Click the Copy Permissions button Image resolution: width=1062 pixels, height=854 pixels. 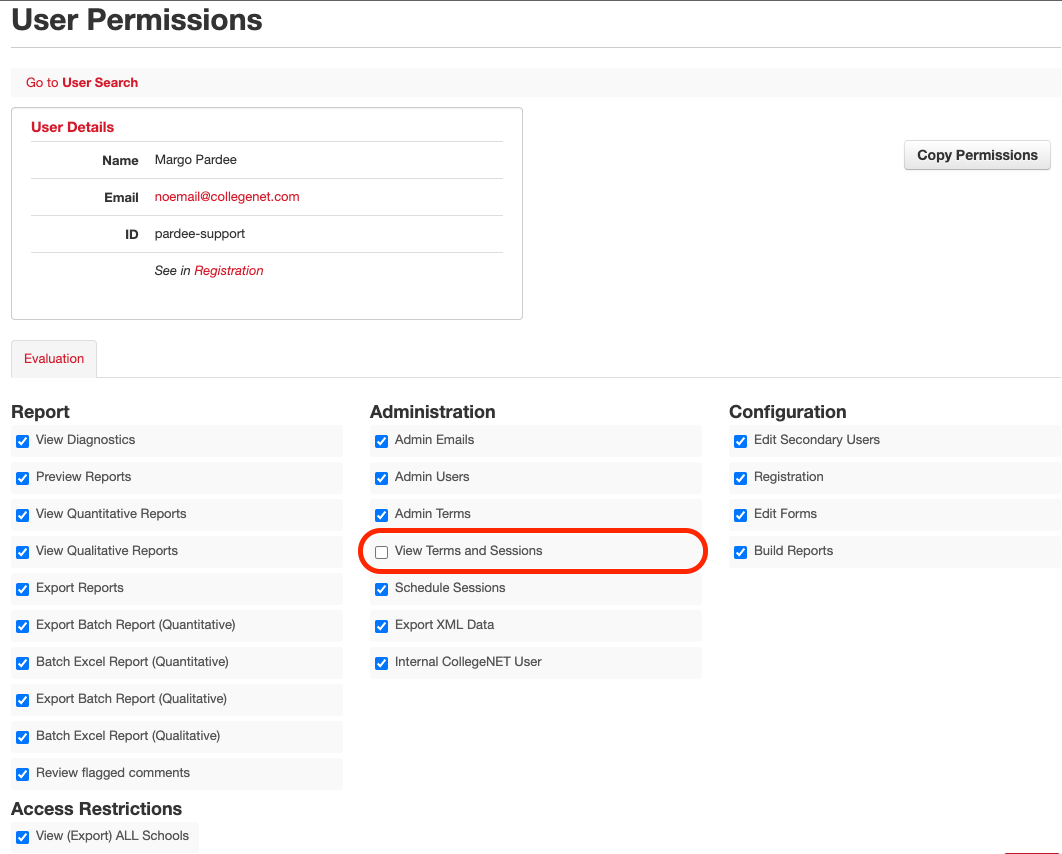(x=977, y=155)
